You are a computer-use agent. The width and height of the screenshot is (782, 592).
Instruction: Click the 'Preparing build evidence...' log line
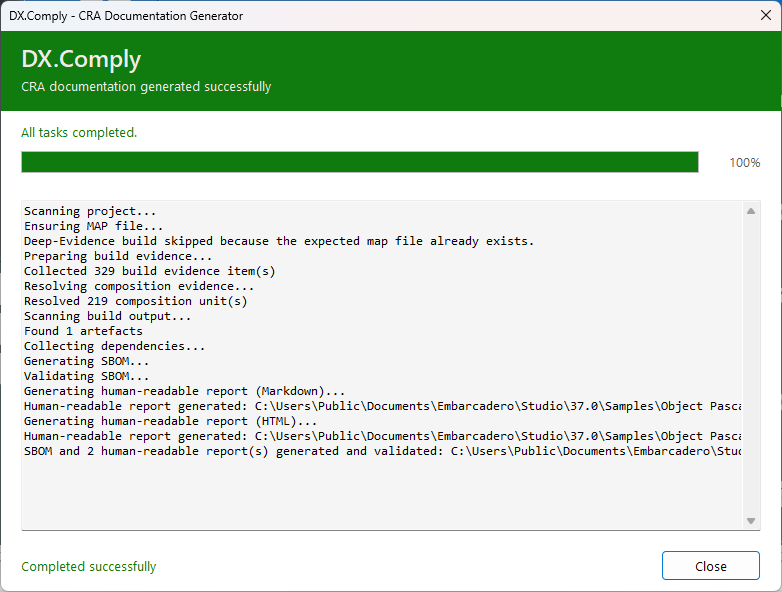pos(118,256)
